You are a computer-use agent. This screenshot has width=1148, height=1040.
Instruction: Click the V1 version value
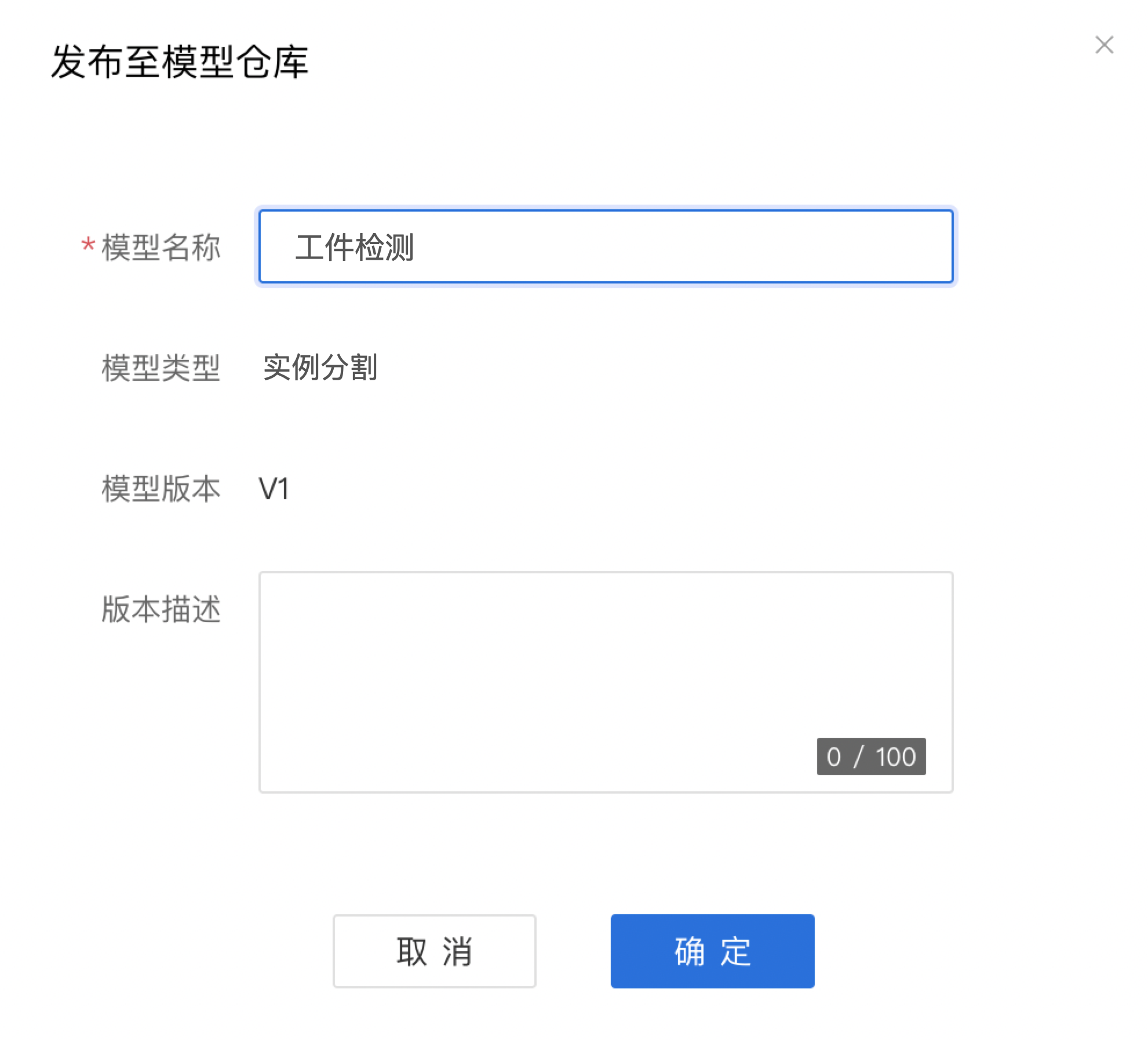click(274, 489)
